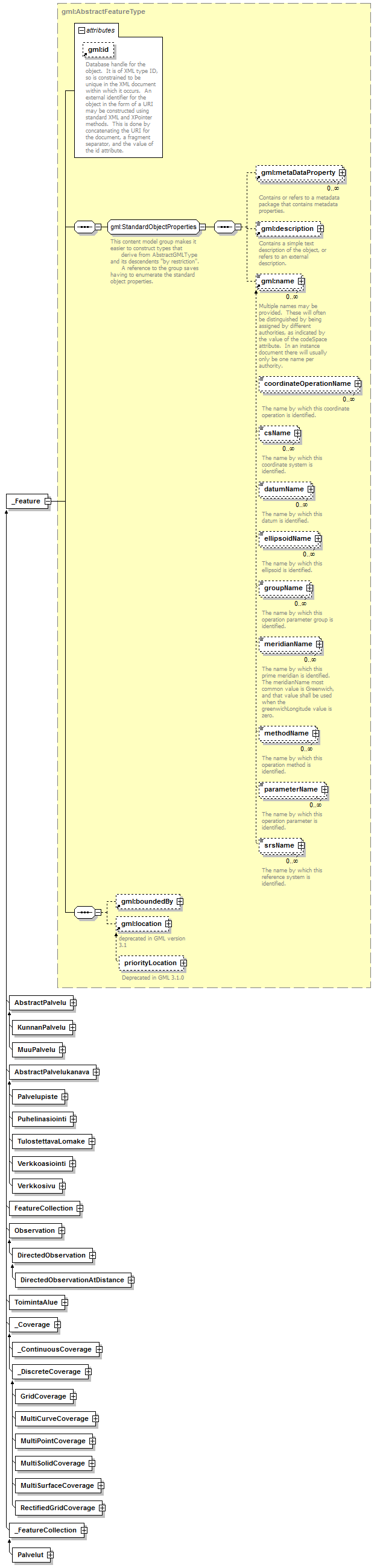Expand the coordinateOperationName element
Image resolution: width=377 pixels, height=1568 pixels.
[358, 384]
